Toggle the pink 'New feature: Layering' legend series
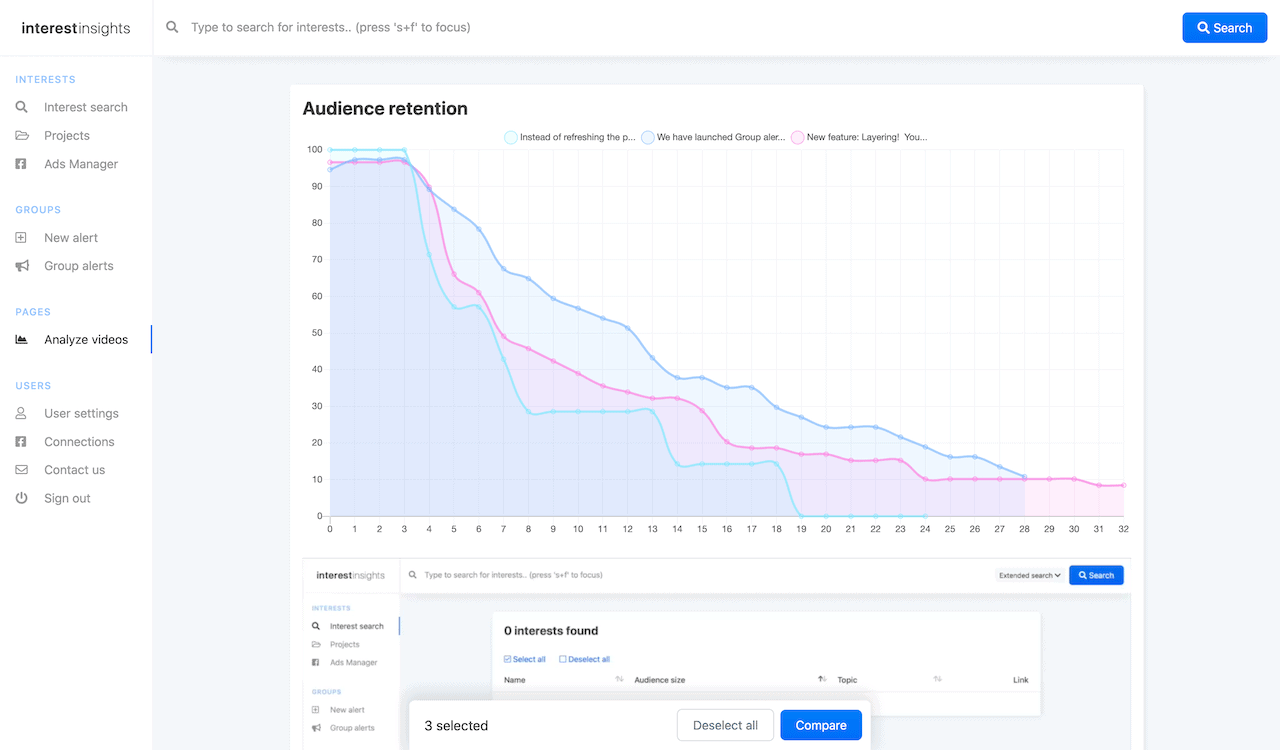Viewport: 1280px width, 750px height. pos(797,137)
